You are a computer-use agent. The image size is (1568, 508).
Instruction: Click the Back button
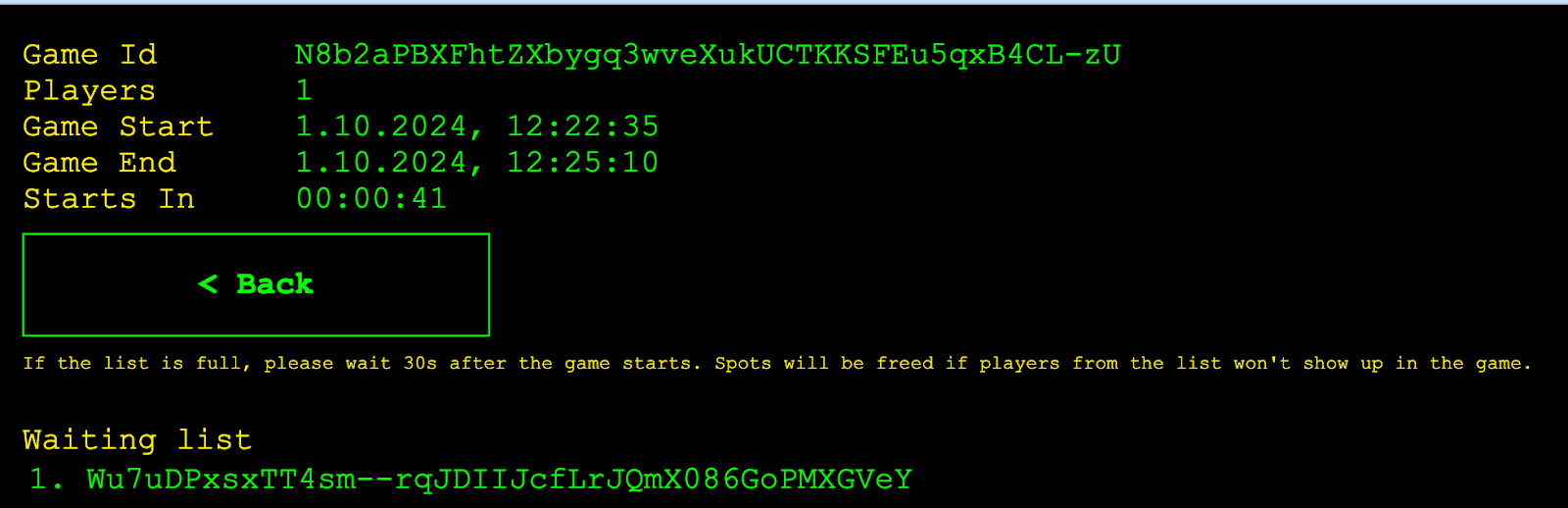(x=256, y=284)
